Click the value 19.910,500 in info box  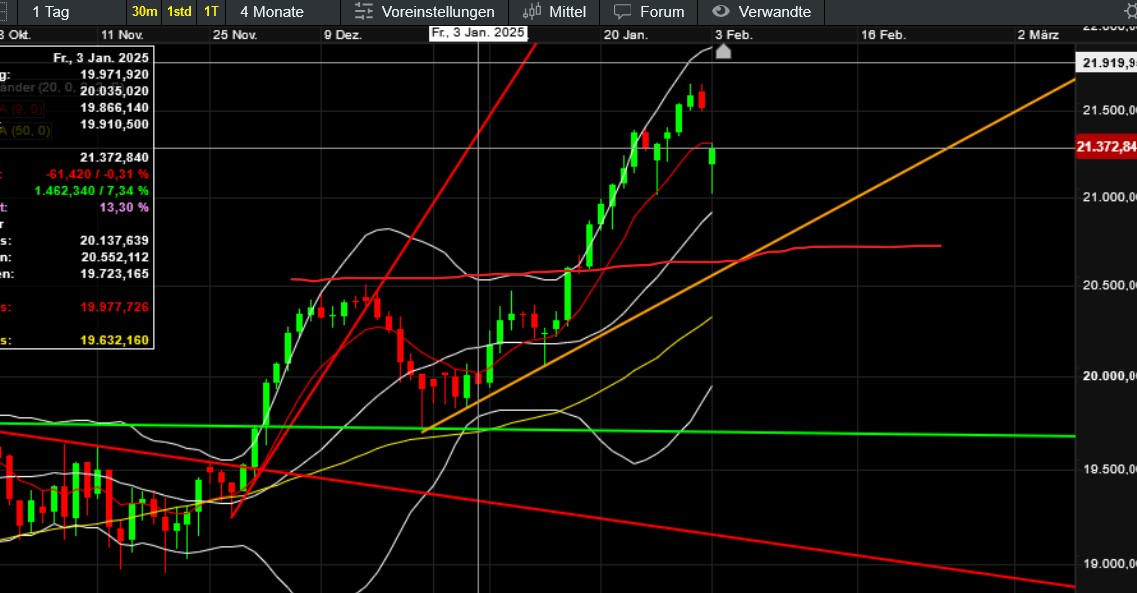114,125
